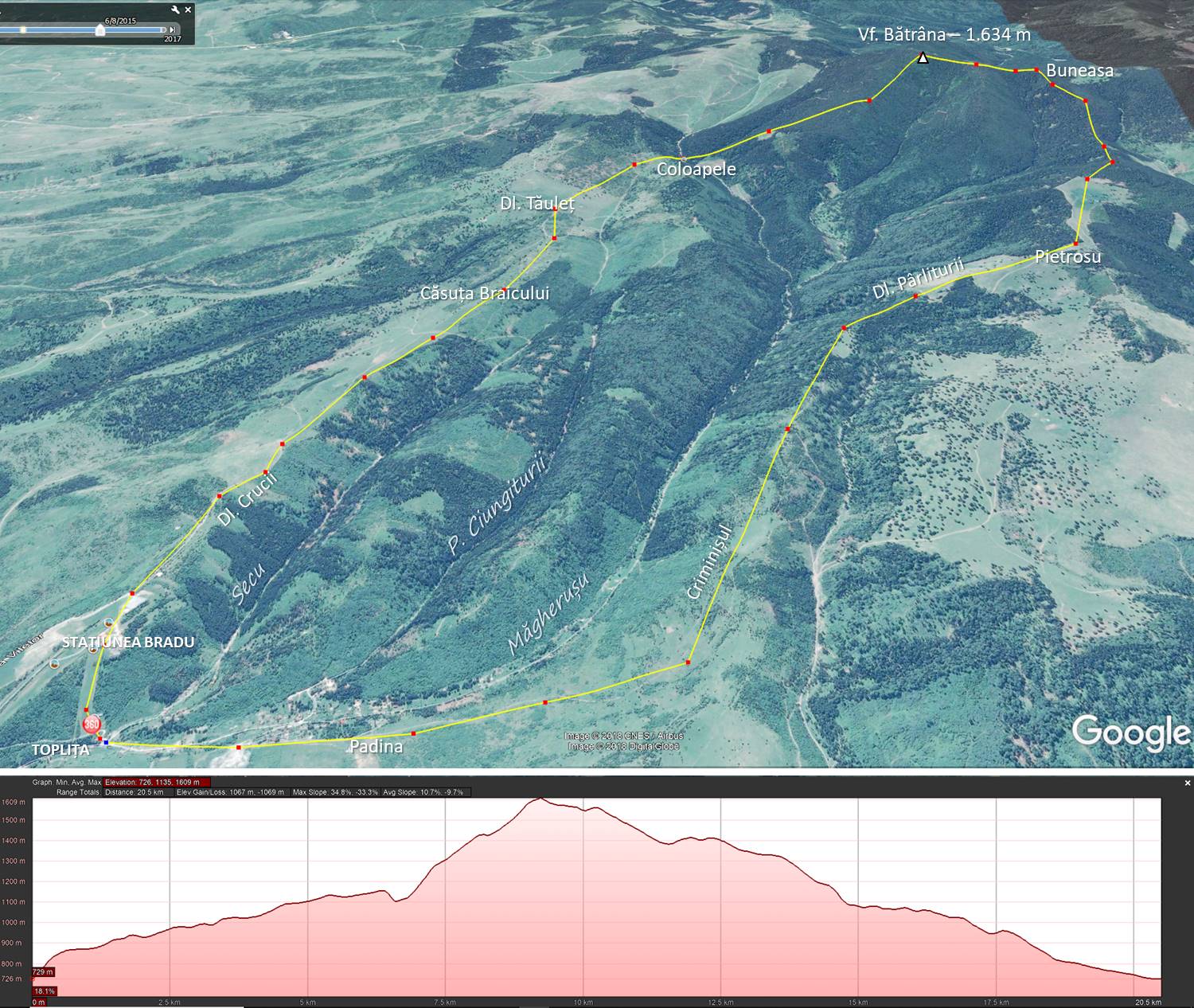
Task: Open historical imagery options wrench icon
Action: (x=175, y=10)
